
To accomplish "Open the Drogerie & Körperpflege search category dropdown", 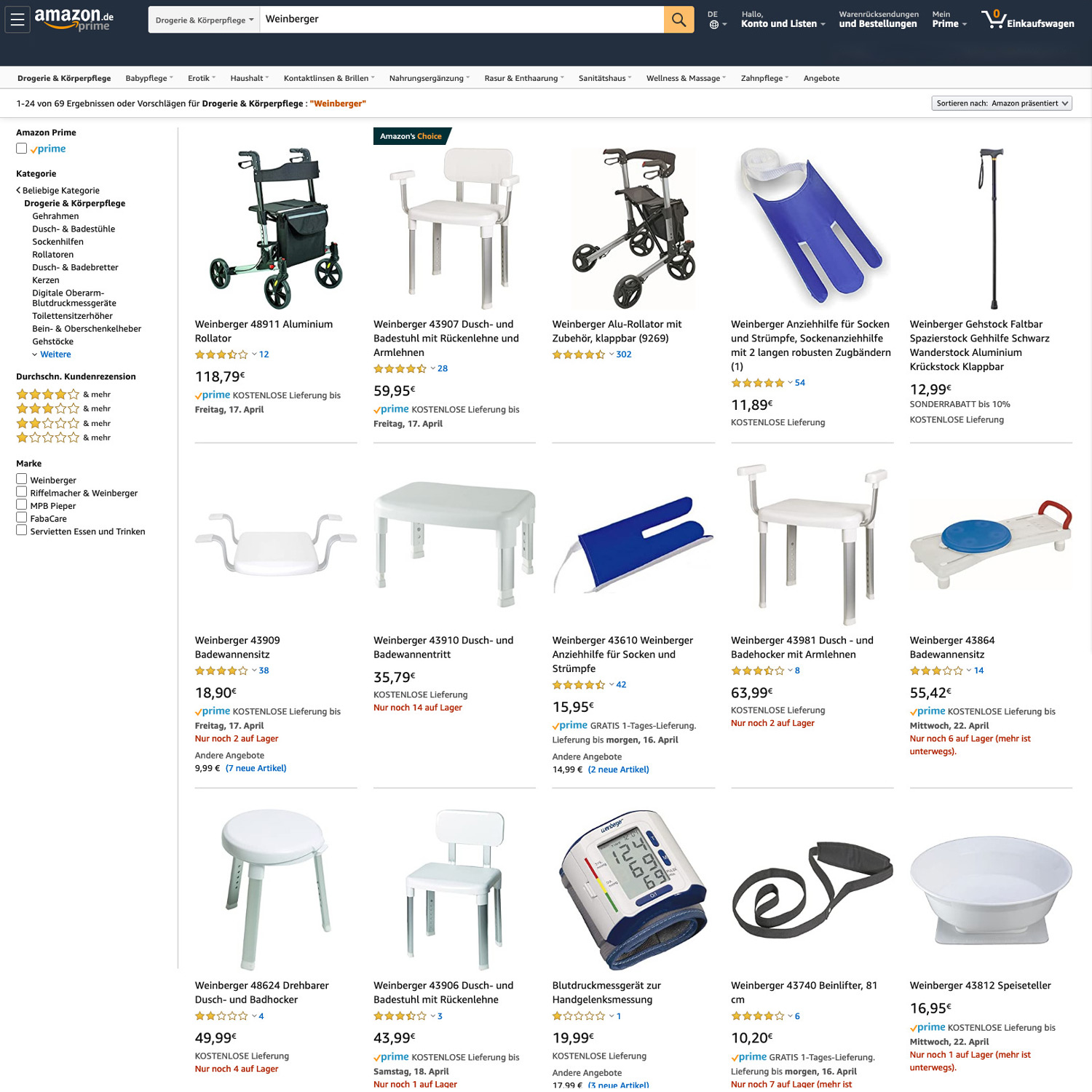I will (x=204, y=20).
